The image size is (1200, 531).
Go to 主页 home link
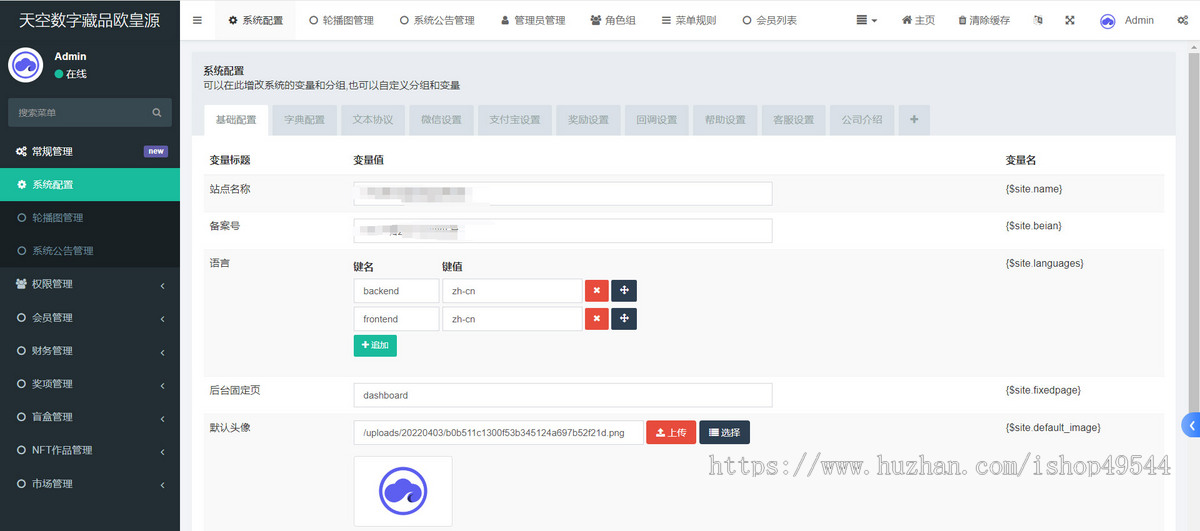pos(918,20)
